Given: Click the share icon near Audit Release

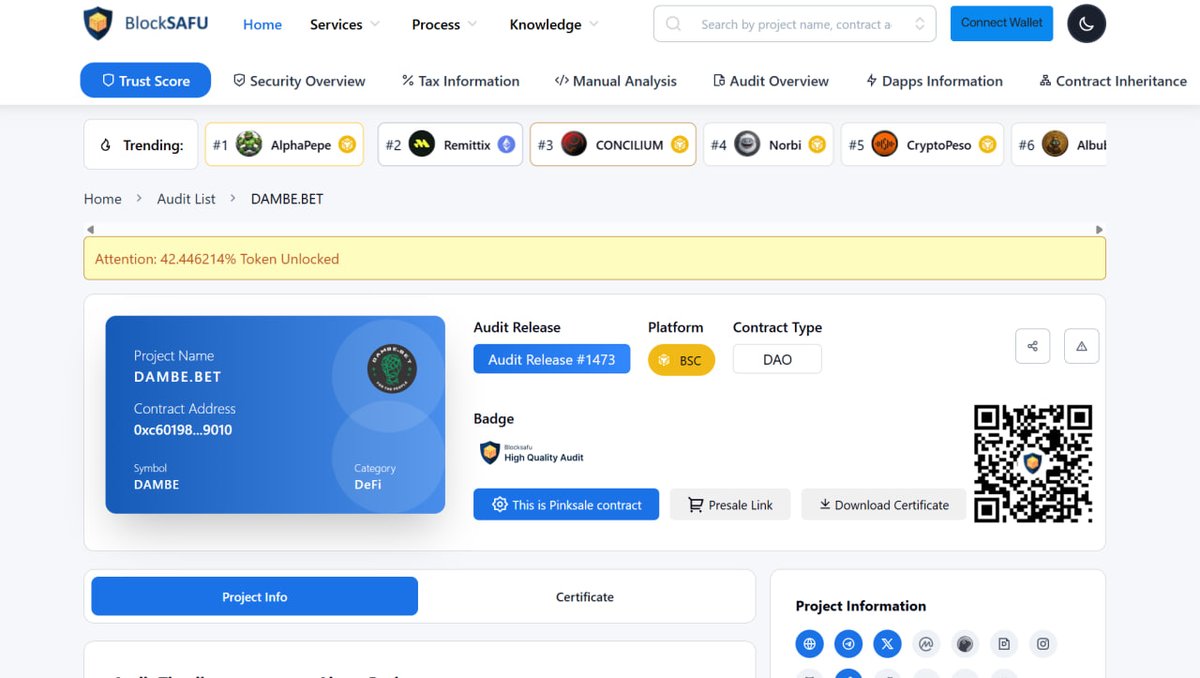Looking at the screenshot, I should tap(1032, 345).
